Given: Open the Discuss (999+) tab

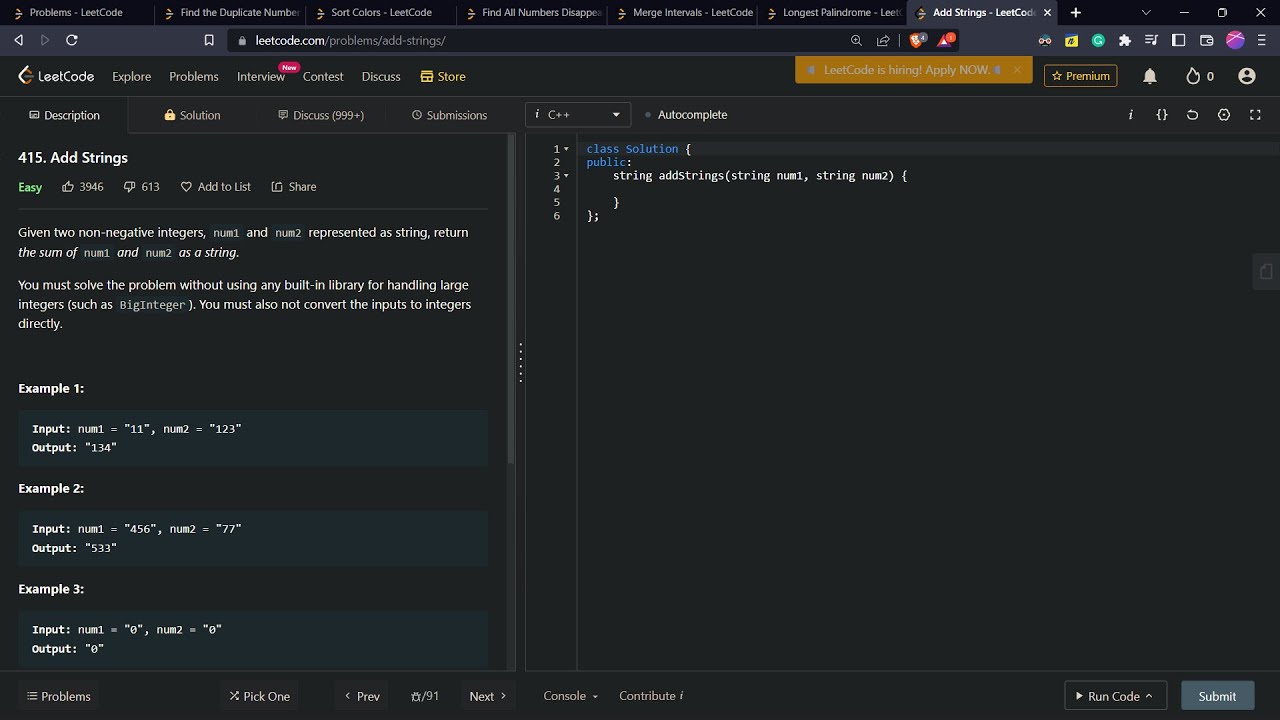Looking at the screenshot, I should [321, 115].
